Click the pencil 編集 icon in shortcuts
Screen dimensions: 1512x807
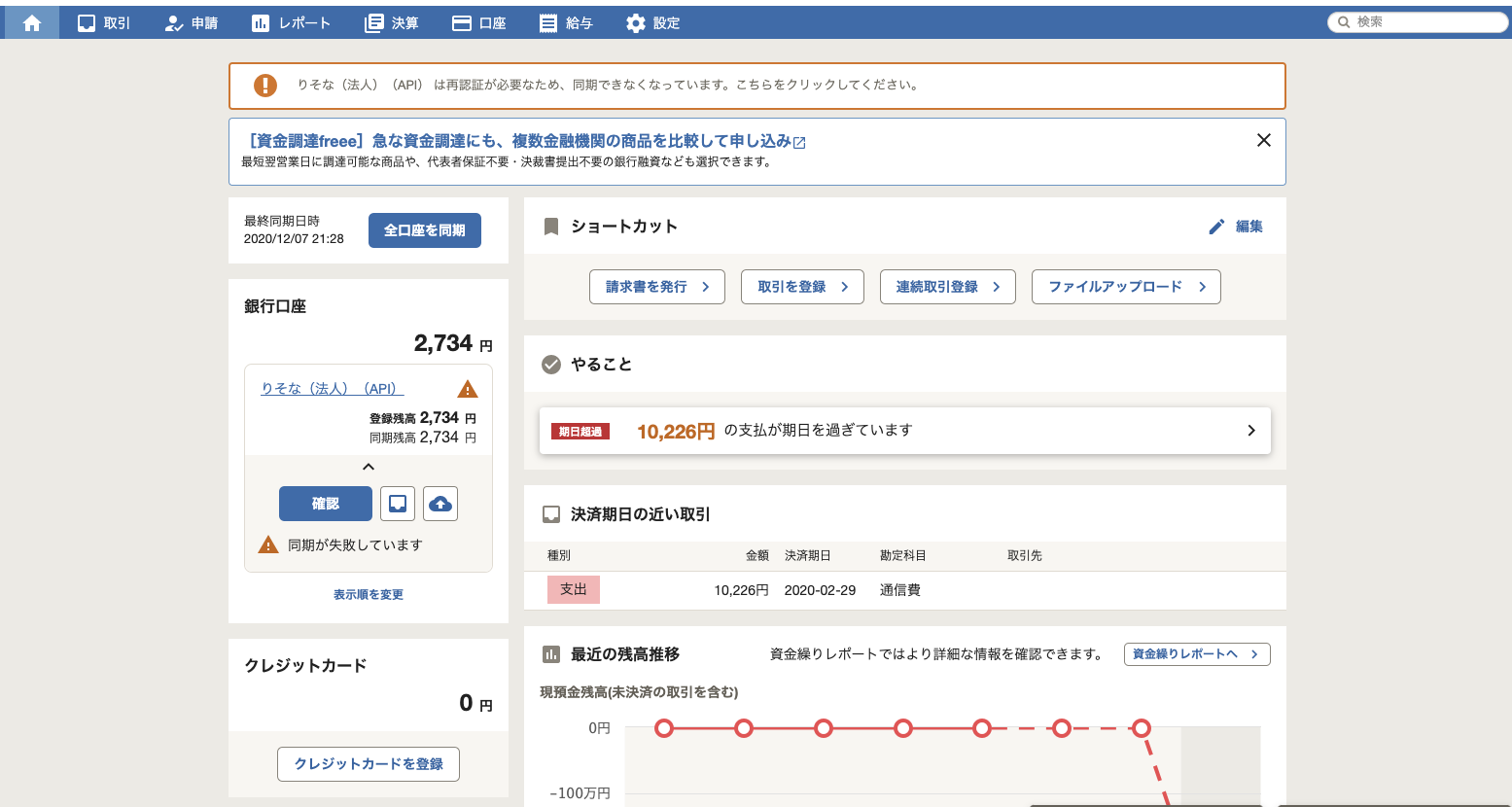point(1216,227)
